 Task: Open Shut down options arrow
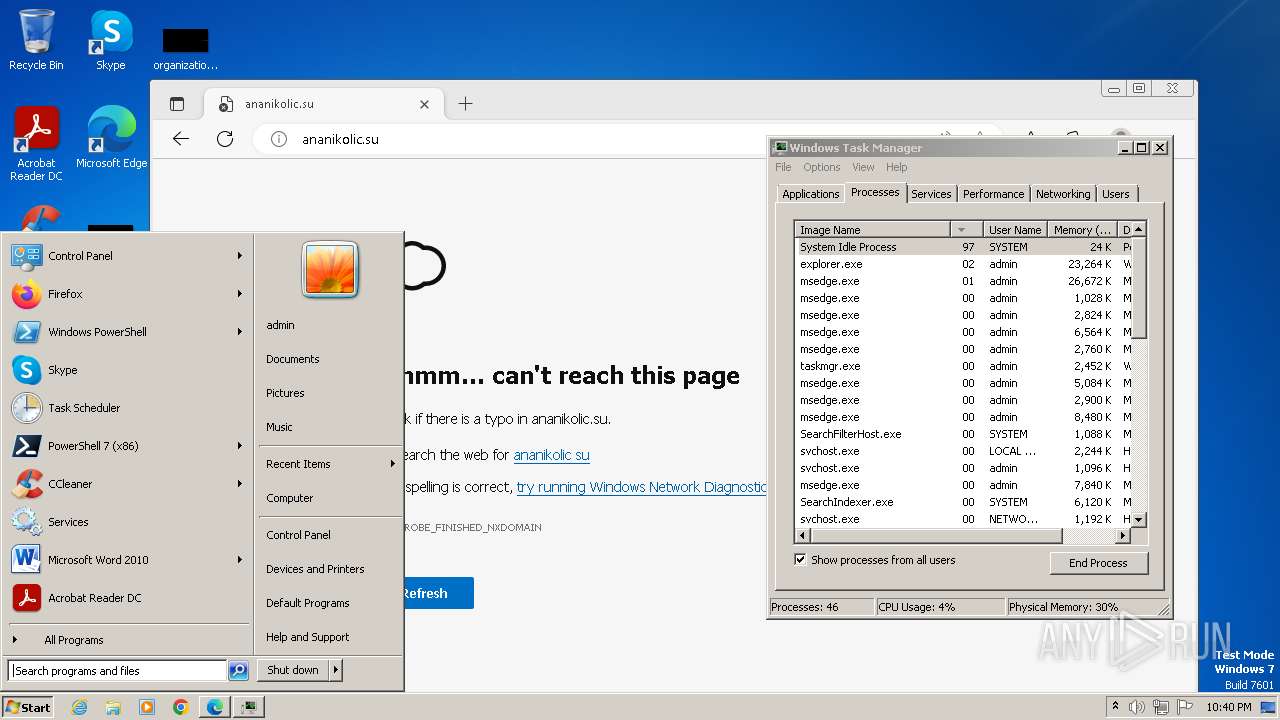[x=336, y=670]
